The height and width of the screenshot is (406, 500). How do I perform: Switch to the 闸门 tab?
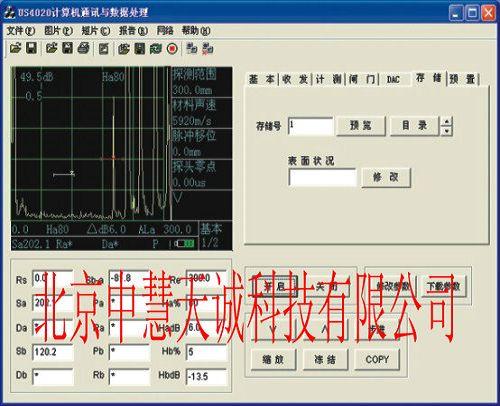click(362, 79)
